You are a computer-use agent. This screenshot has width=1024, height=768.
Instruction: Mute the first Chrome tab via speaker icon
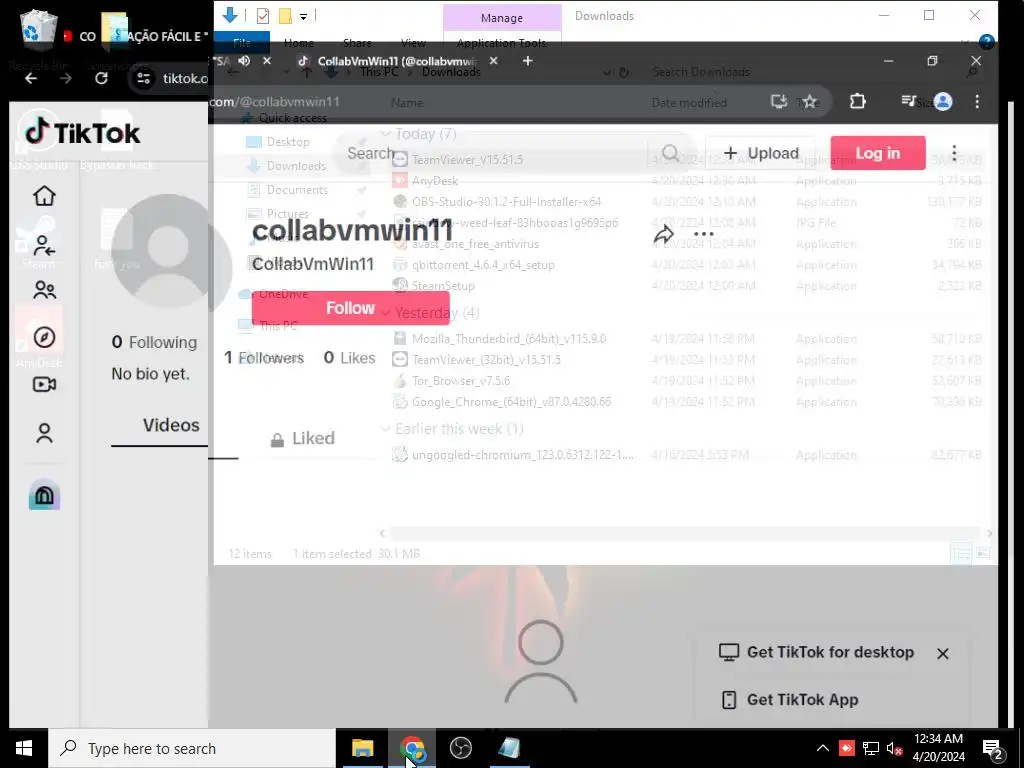[x=244, y=61]
